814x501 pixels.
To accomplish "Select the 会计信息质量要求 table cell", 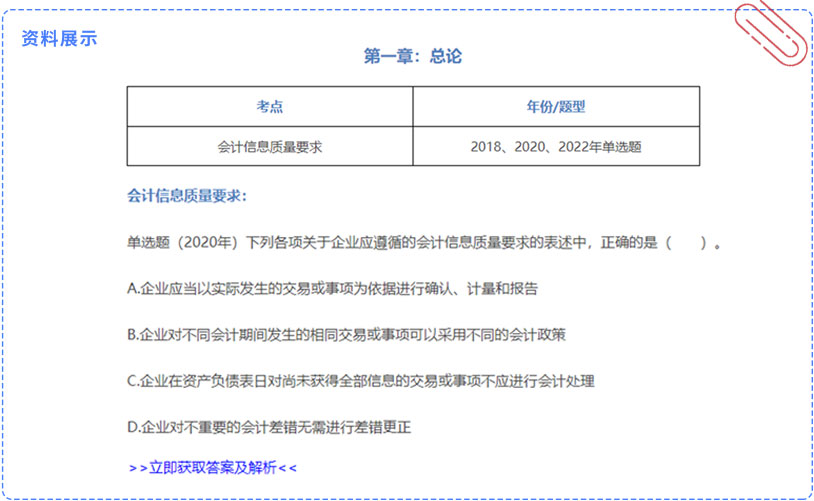I will pyautogui.click(x=270, y=146).
